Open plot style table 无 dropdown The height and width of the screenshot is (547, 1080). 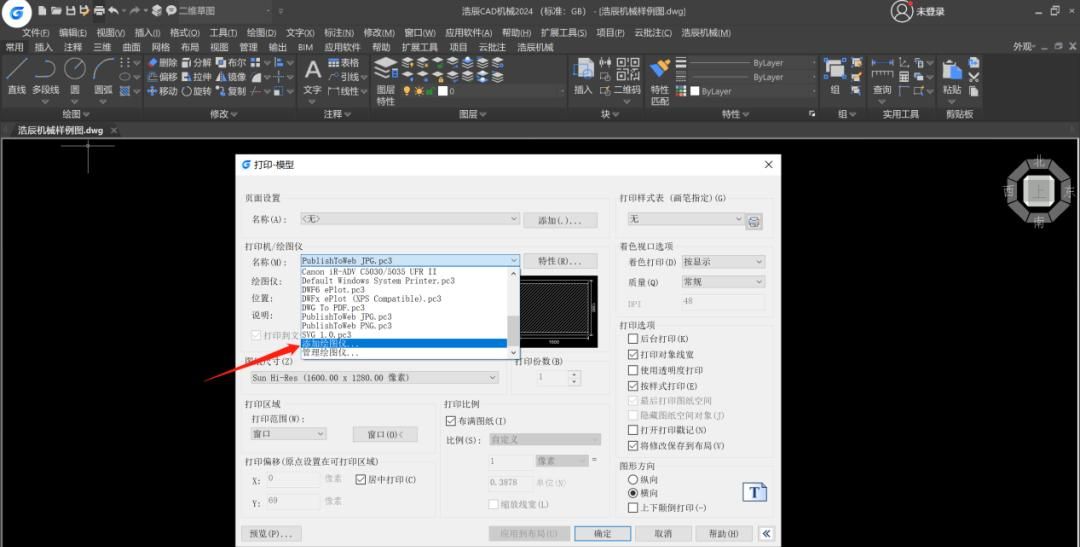tap(686, 219)
